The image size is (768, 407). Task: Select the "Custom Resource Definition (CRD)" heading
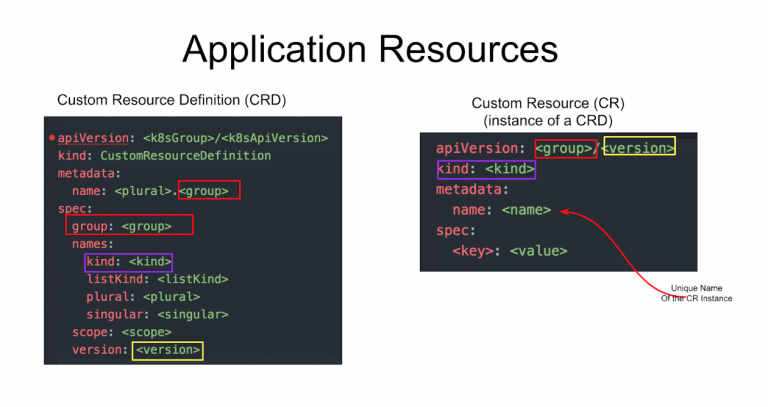click(171, 100)
